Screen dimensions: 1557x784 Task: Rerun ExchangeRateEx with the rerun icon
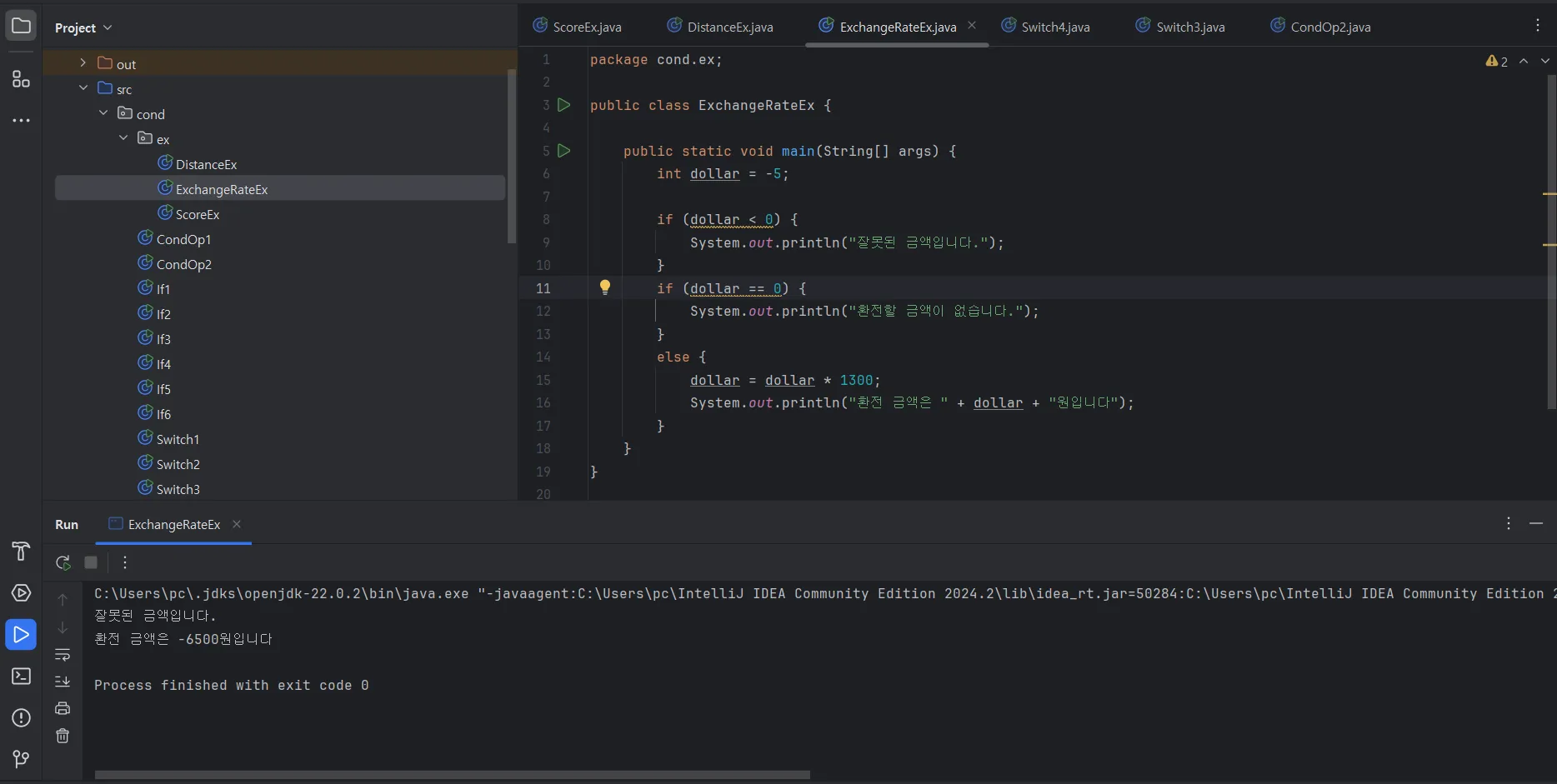click(x=63, y=562)
